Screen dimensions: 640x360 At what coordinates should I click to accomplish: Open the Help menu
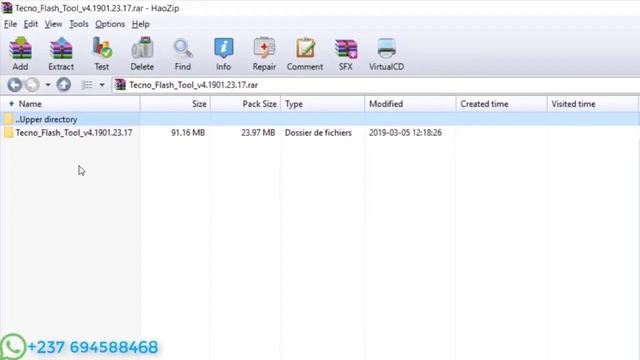[x=140, y=24]
